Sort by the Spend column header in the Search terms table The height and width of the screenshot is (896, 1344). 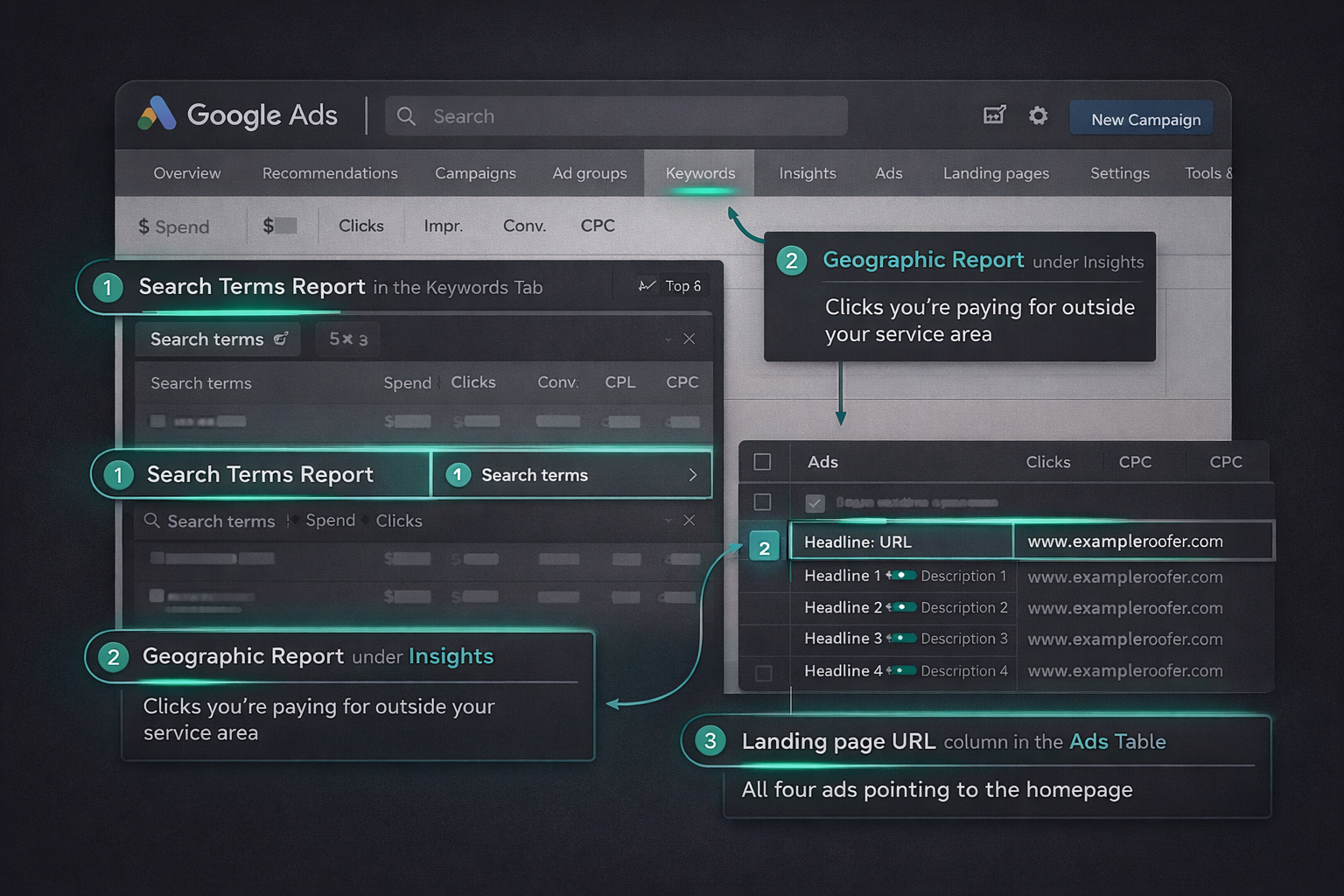(407, 382)
